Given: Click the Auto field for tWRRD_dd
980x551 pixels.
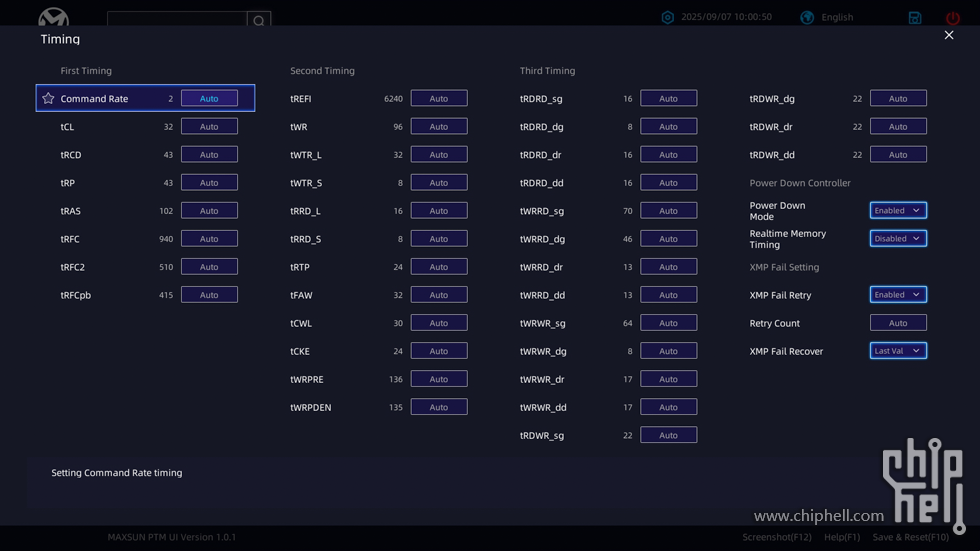Looking at the screenshot, I should [669, 295].
